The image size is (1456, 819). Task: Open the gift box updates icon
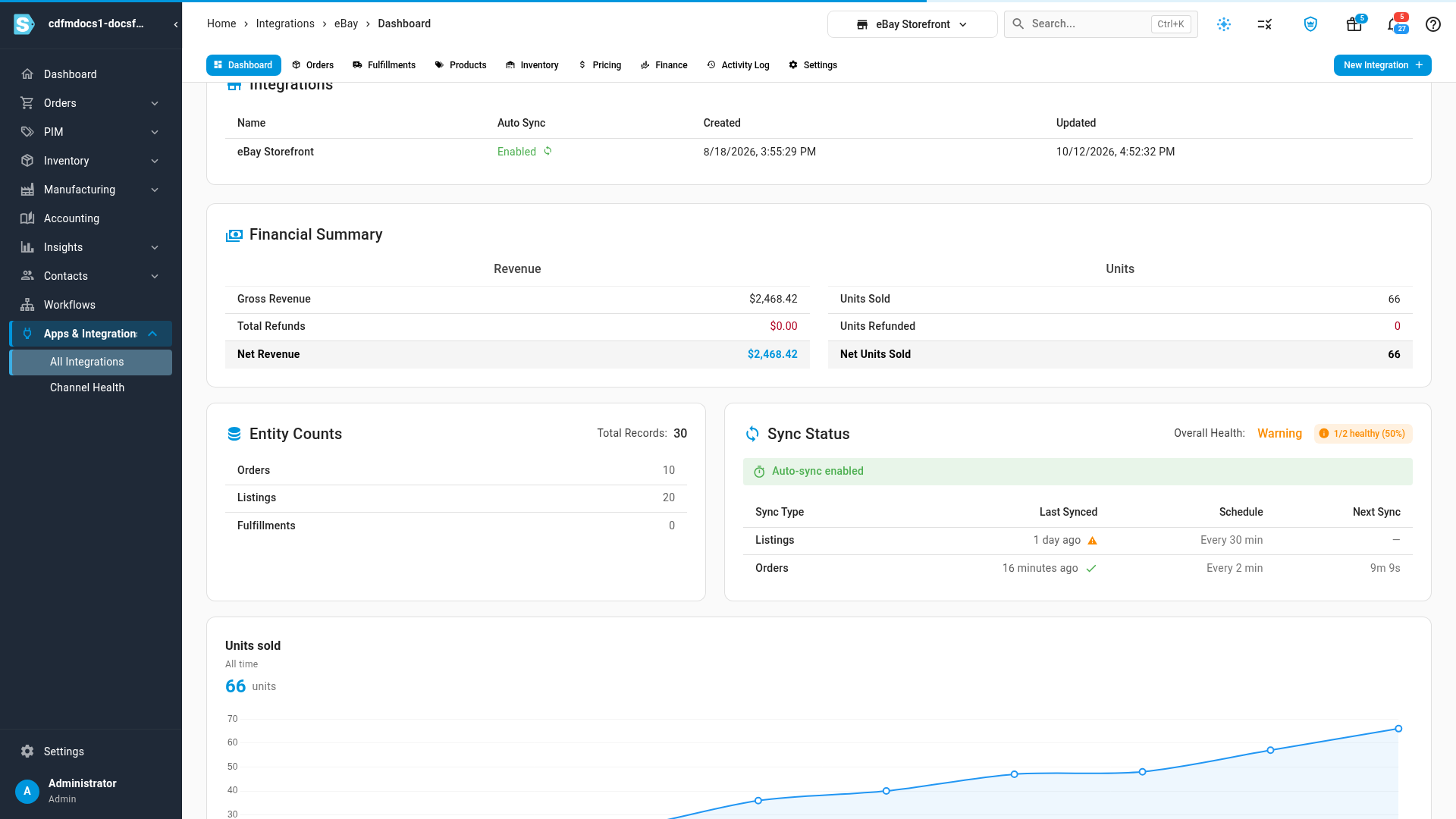point(1354,24)
